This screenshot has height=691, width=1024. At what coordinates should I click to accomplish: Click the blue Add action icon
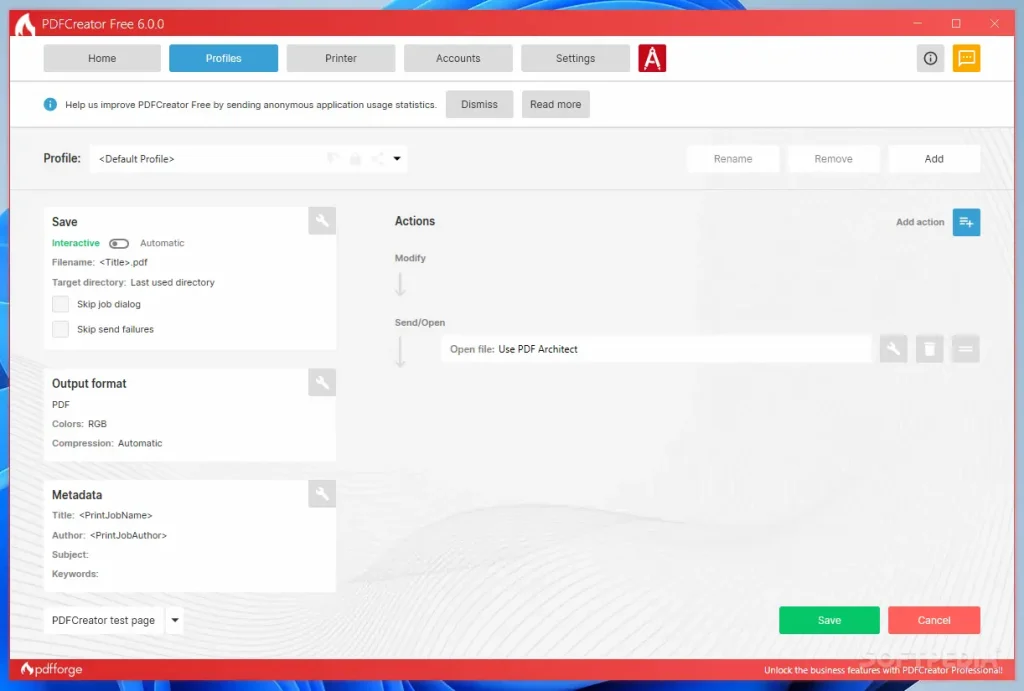point(966,222)
